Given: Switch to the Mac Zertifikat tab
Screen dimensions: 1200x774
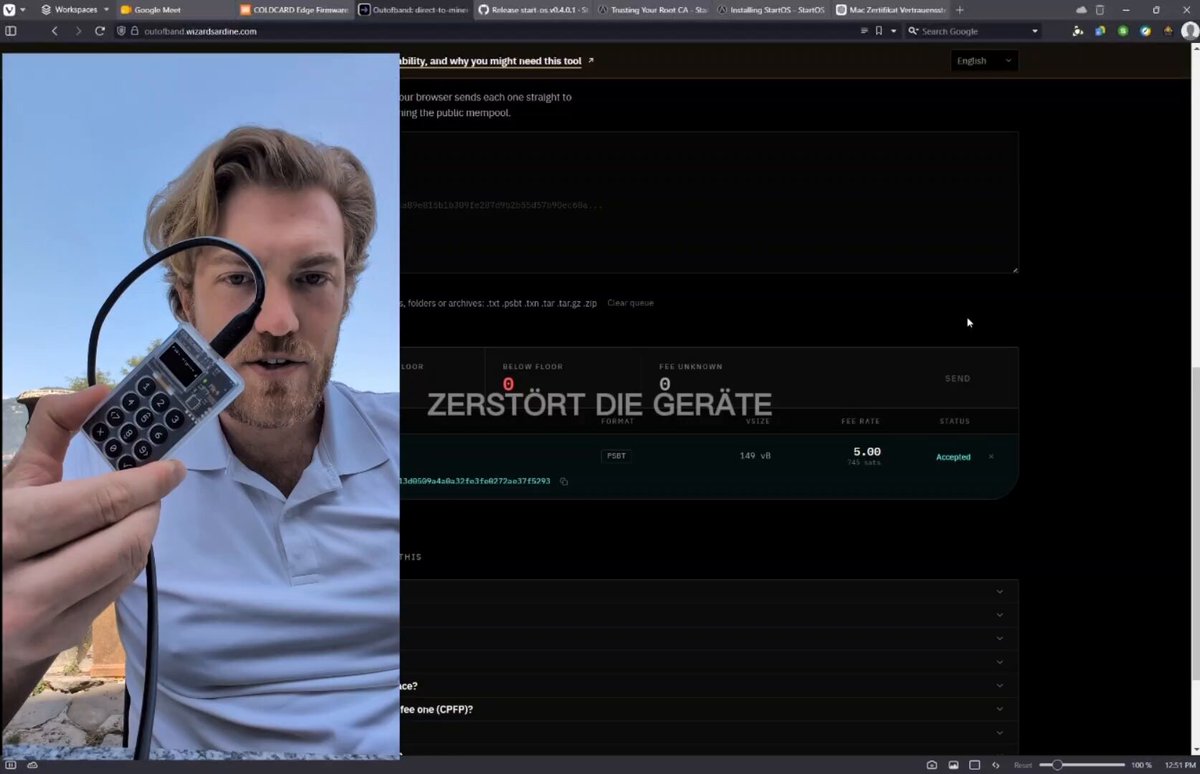Looking at the screenshot, I should click(x=889, y=10).
